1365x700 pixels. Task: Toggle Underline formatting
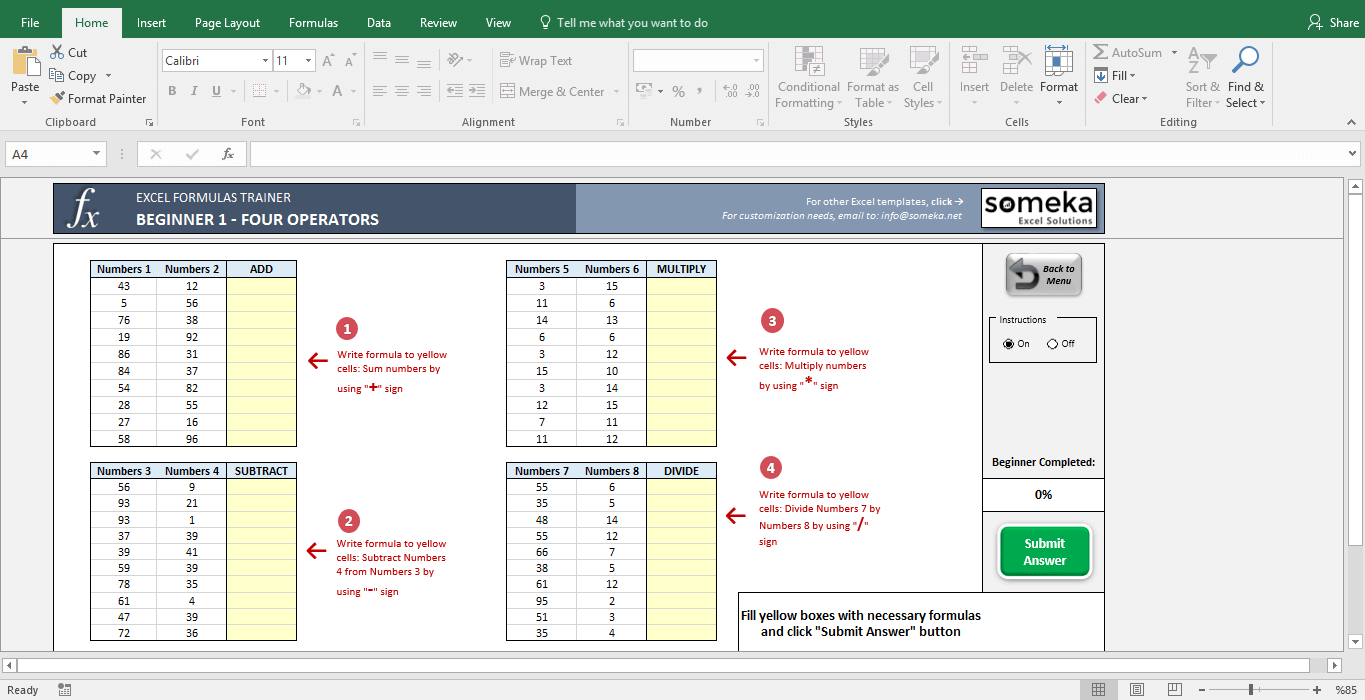(x=217, y=91)
